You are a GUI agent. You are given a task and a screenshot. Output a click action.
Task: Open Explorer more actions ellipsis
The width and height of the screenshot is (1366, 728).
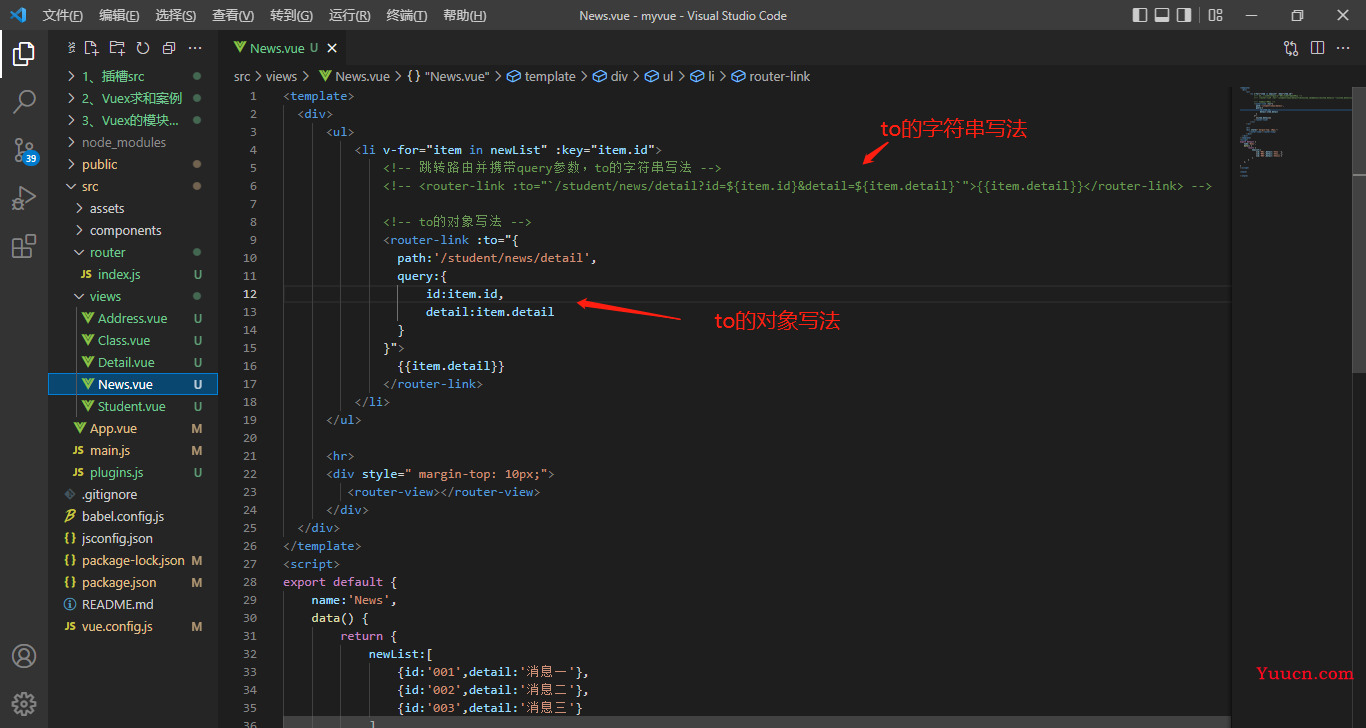[x=195, y=48]
